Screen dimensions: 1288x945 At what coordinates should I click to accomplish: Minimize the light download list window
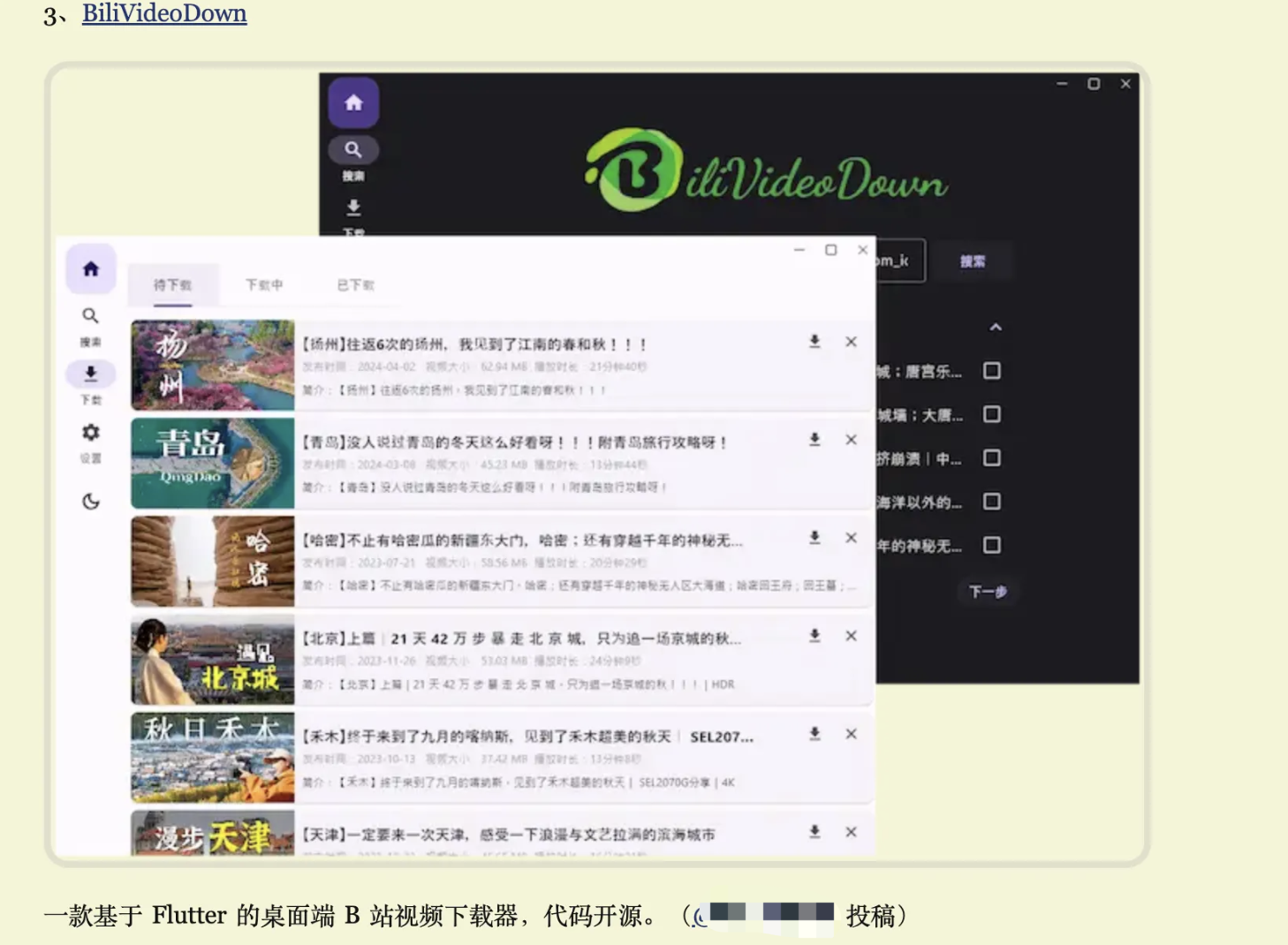coord(799,250)
